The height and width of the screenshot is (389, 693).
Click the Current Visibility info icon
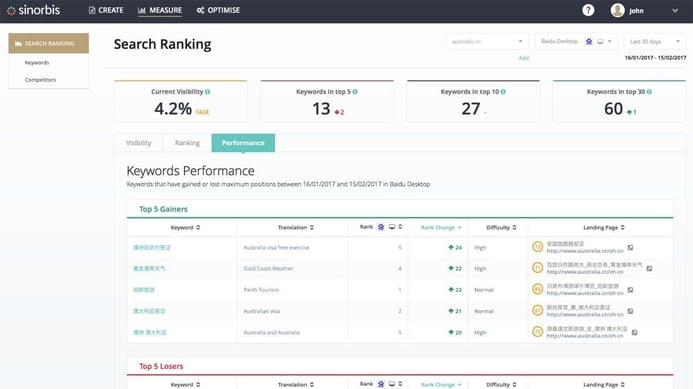point(208,92)
